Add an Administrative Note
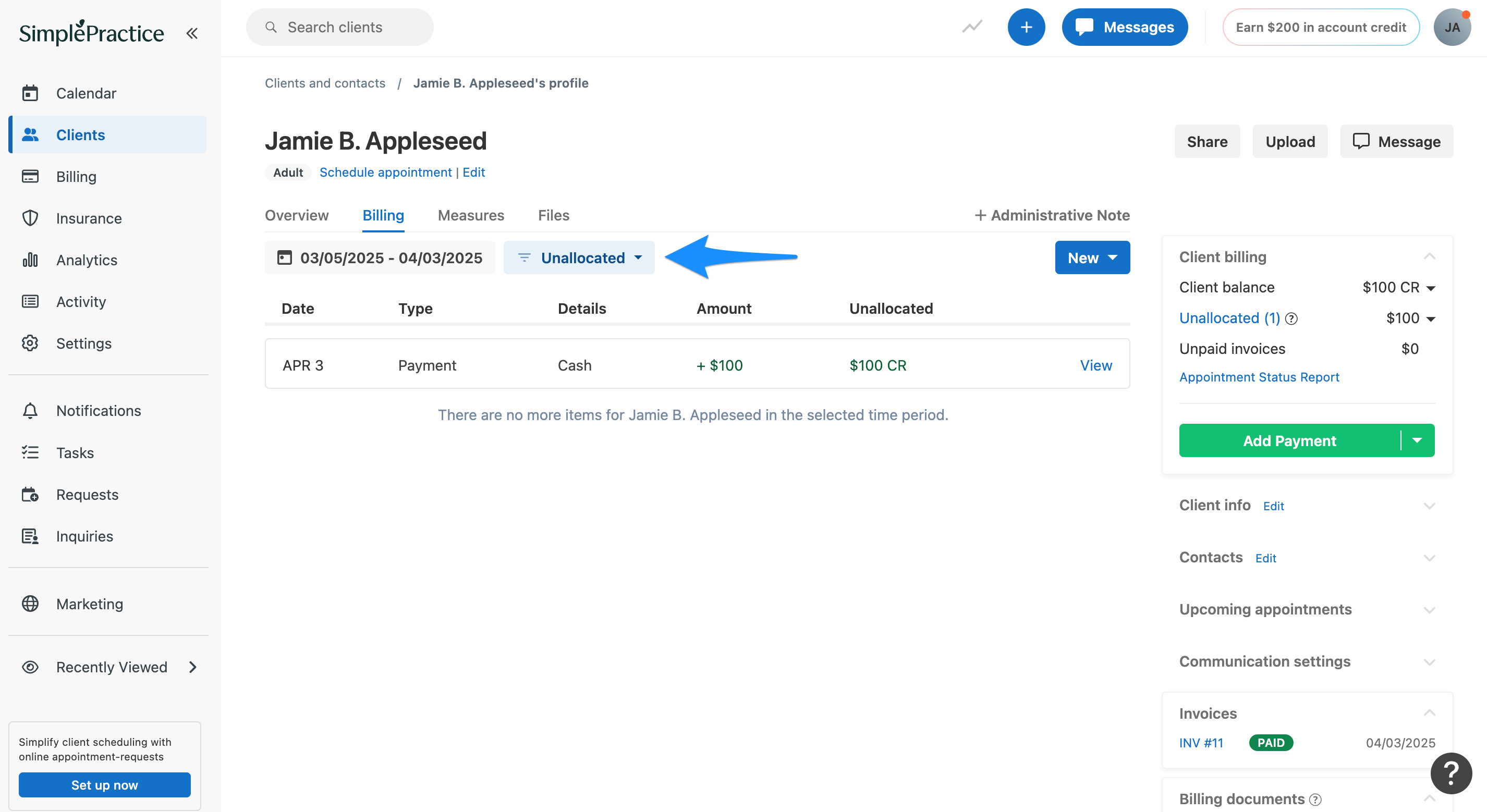Screen dimensions: 1487x812 click(1052, 215)
